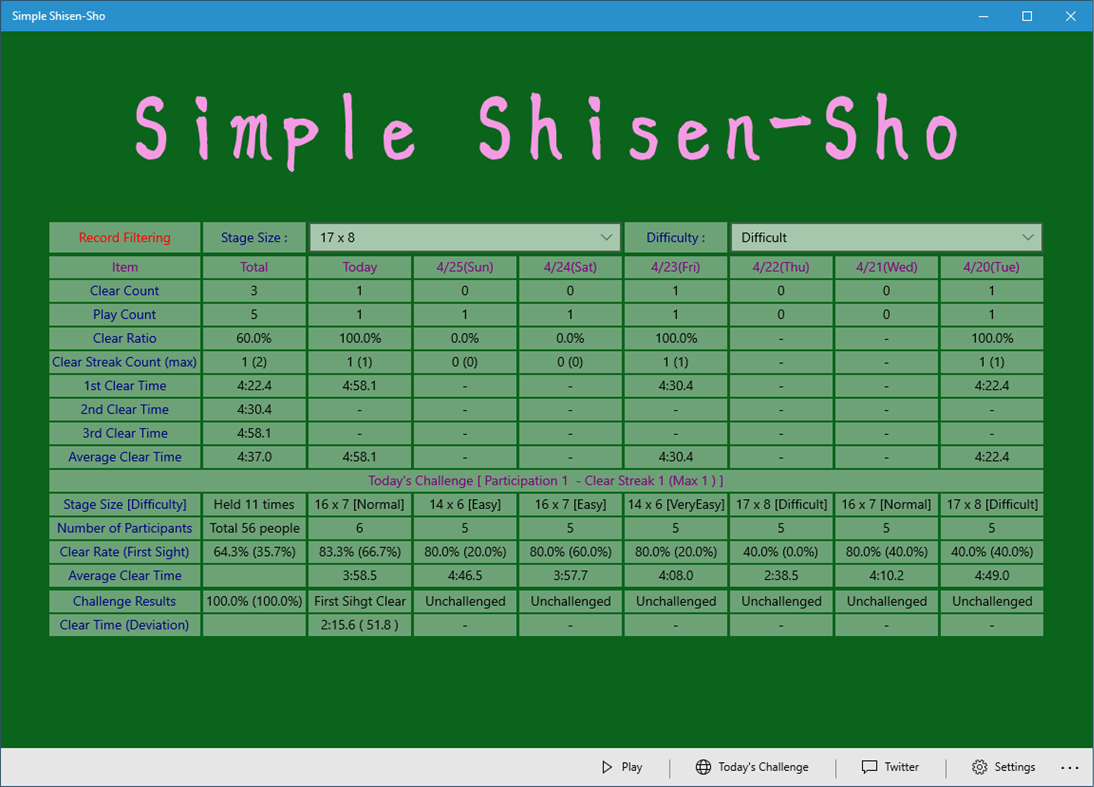
Task: Select the Clear Count row header
Action: (x=124, y=290)
